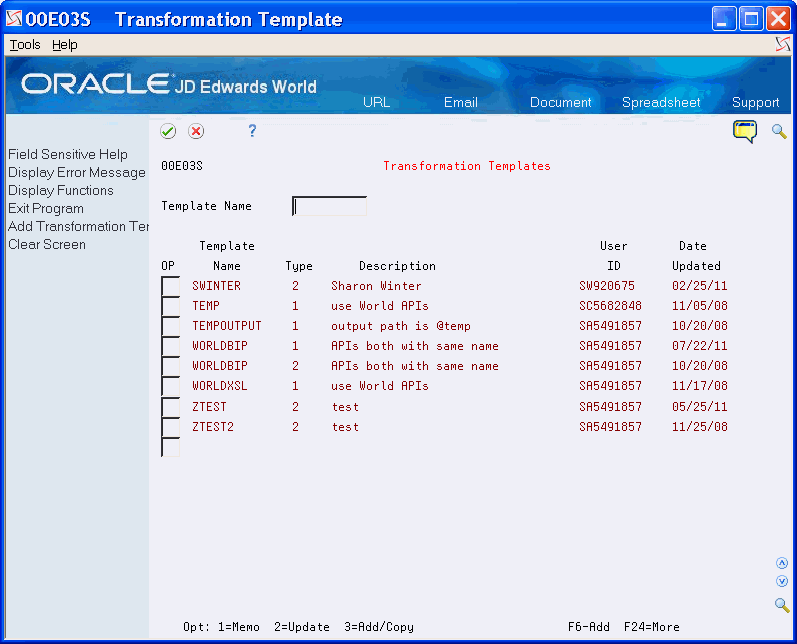
Task: Click Clear Screen in the sidebar
Action: (x=47, y=244)
